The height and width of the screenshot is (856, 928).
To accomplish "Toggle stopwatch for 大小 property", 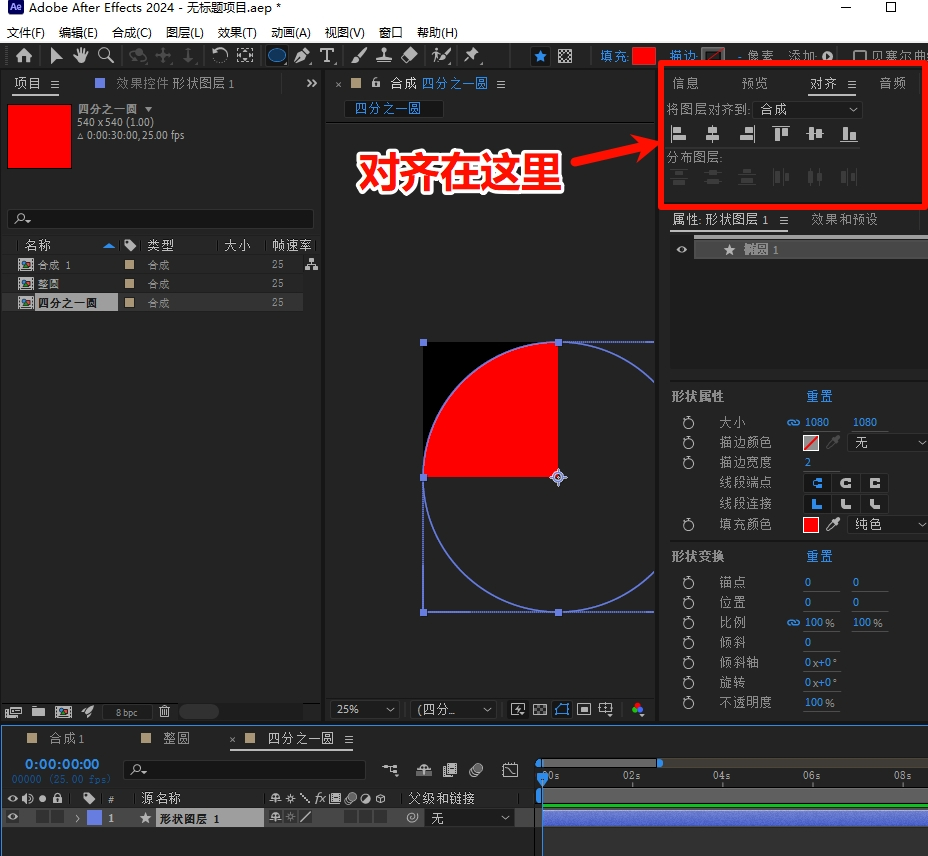I will (x=688, y=422).
